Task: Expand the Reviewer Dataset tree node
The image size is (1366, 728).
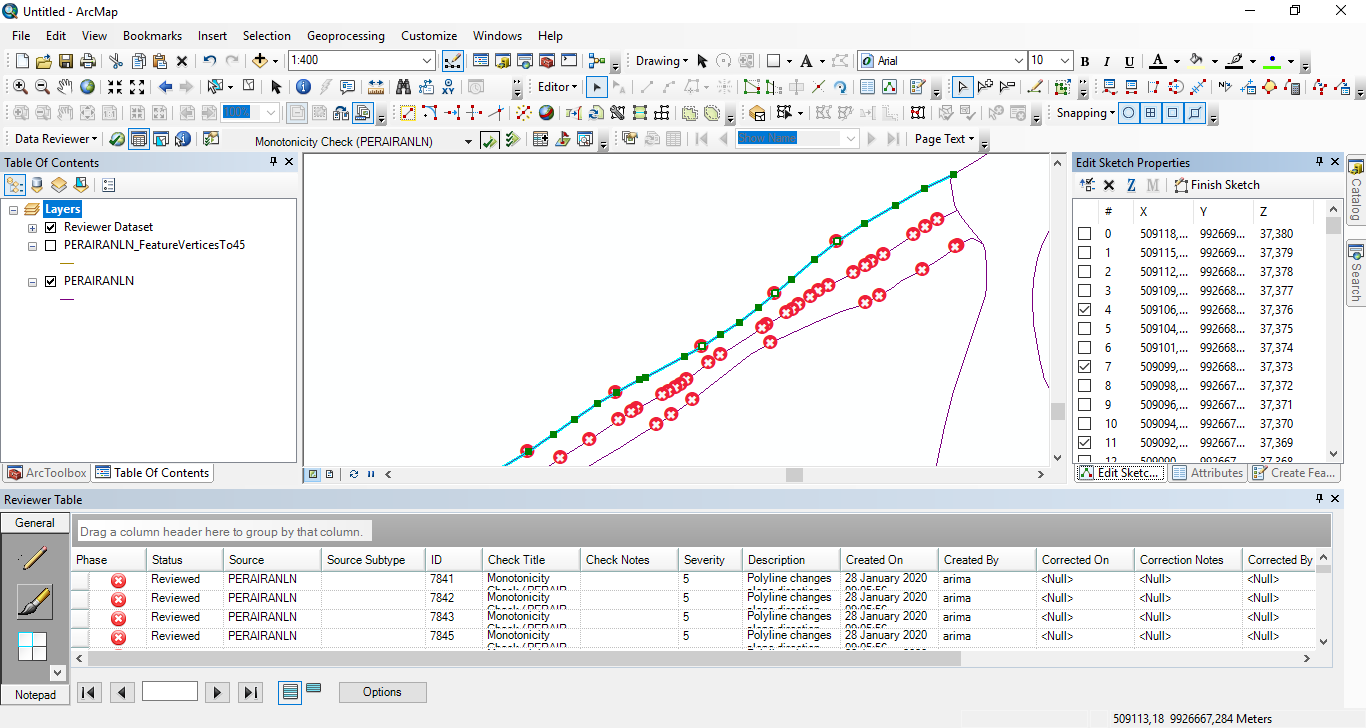Action: [33, 228]
